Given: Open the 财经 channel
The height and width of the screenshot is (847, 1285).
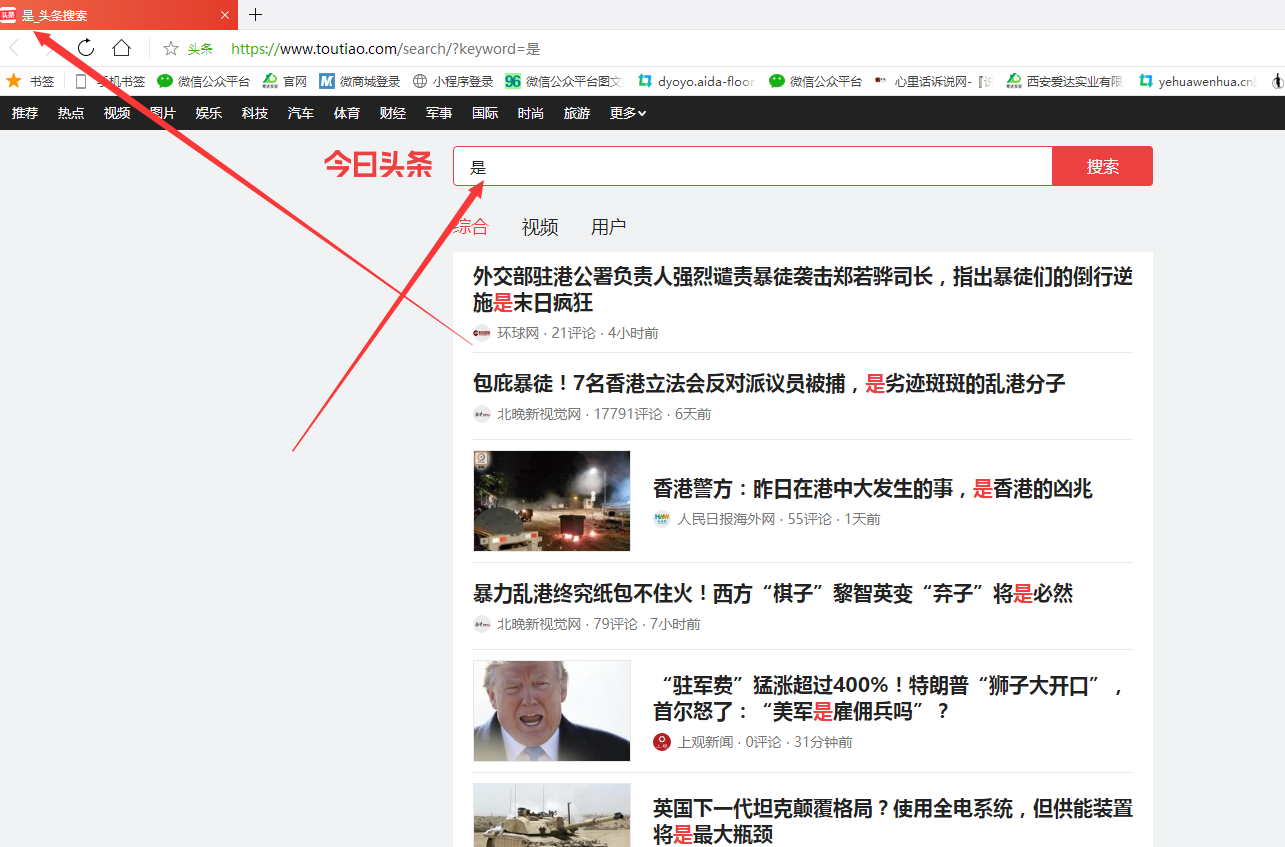Looking at the screenshot, I should (393, 113).
